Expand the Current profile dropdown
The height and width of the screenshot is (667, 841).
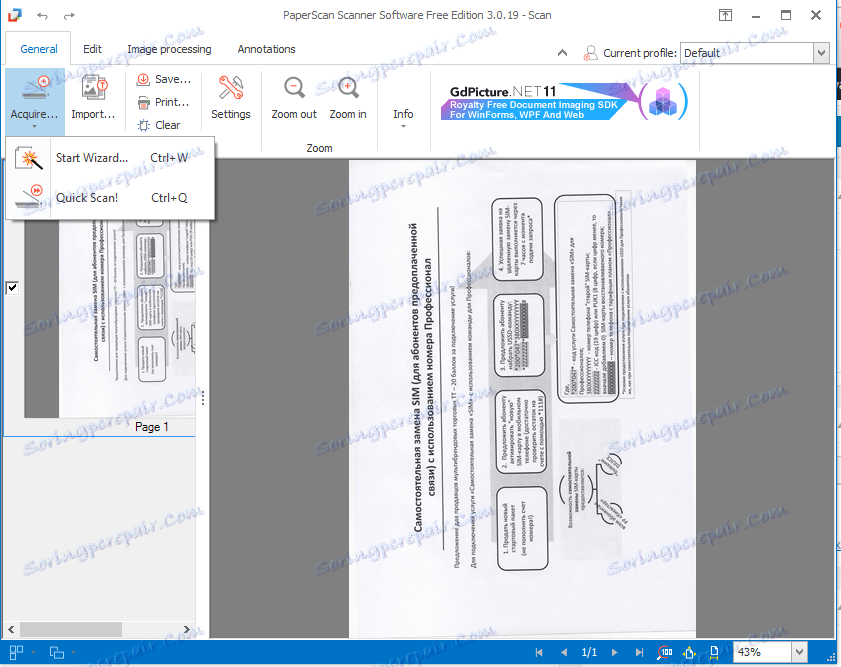coord(821,53)
